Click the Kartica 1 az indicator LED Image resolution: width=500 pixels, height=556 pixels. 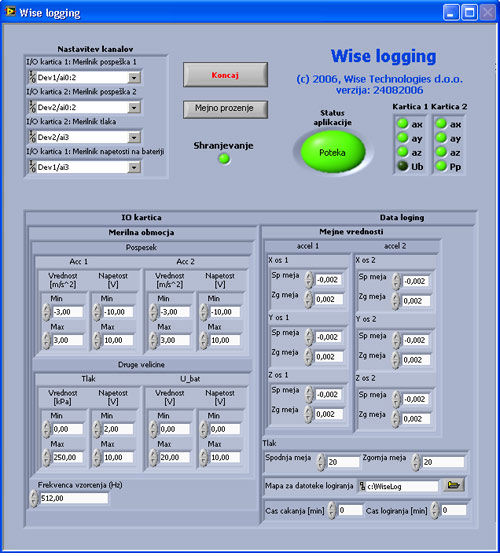coord(402,152)
